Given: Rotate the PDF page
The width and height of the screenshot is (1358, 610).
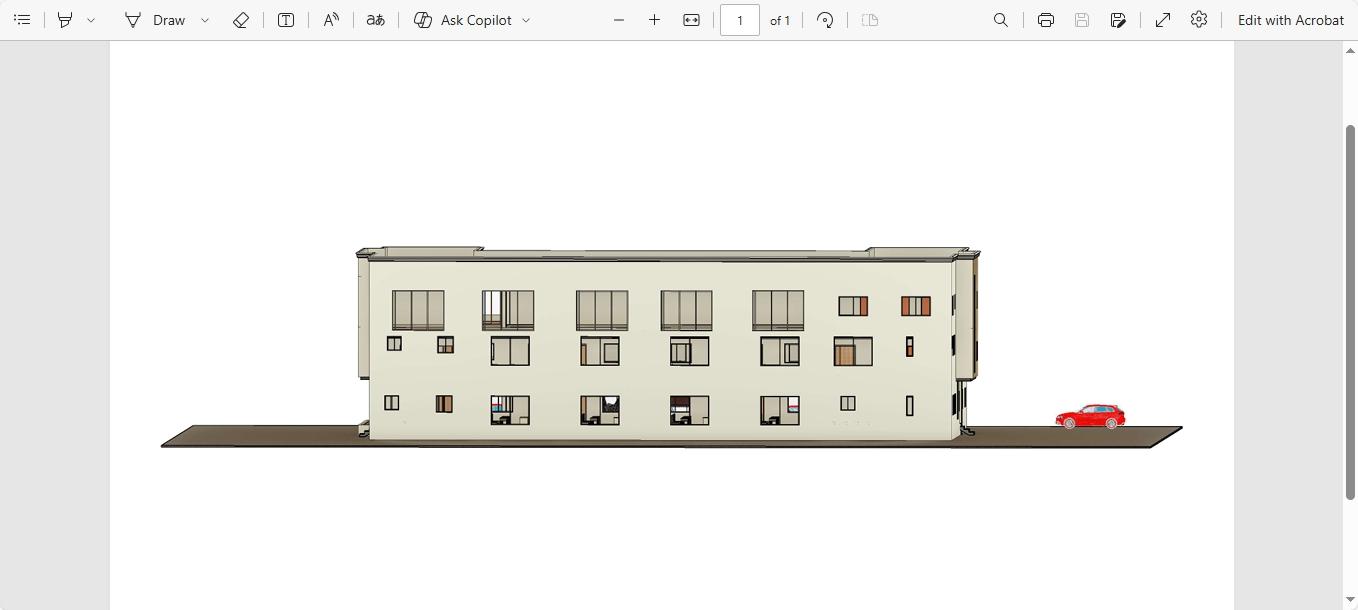Looking at the screenshot, I should coord(825,20).
